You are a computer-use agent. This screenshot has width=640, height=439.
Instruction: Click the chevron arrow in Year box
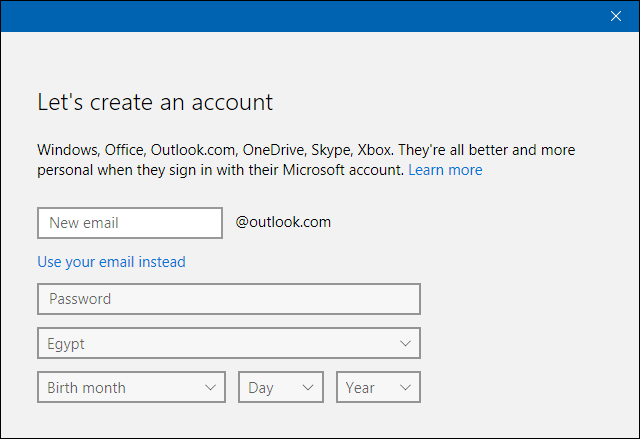(x=405, y=388)
